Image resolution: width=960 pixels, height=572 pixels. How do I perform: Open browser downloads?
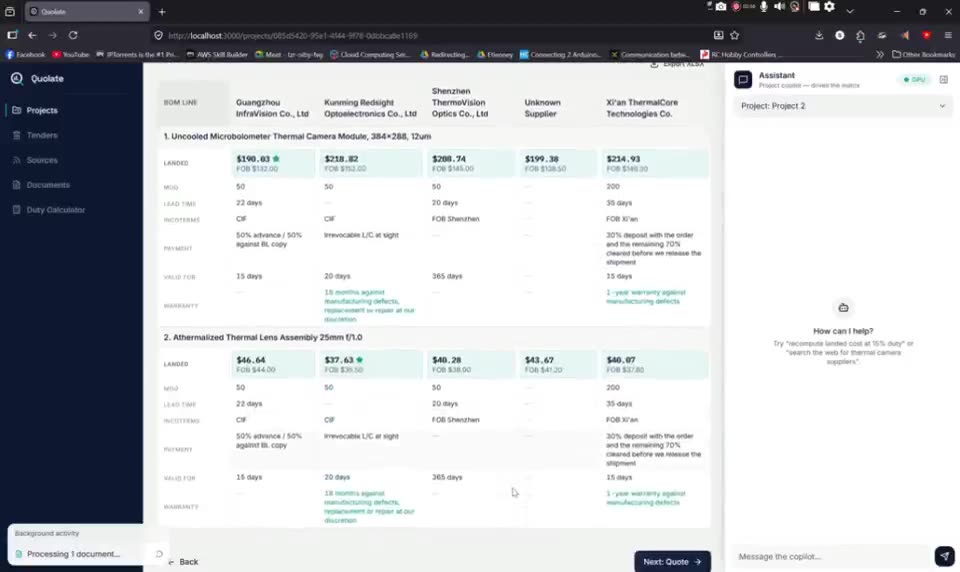[x=819, y=36]
